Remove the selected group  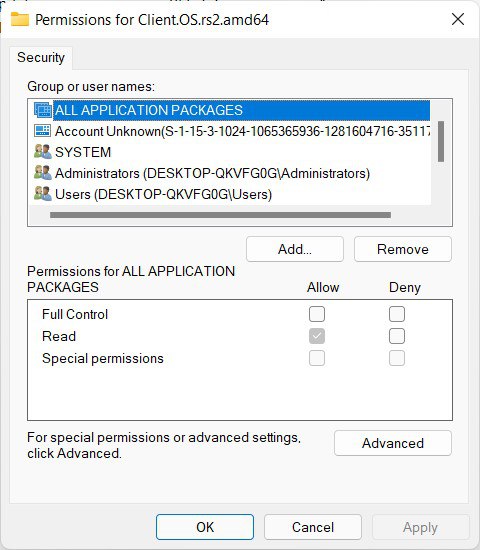[x=403, y=249]
